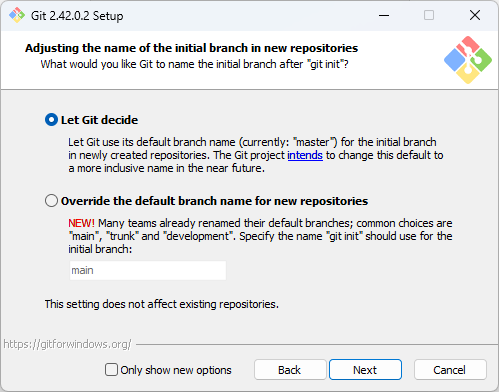The image size is (499, 392).
Task: Open the gitforwindows.org link
Action: 67,344
